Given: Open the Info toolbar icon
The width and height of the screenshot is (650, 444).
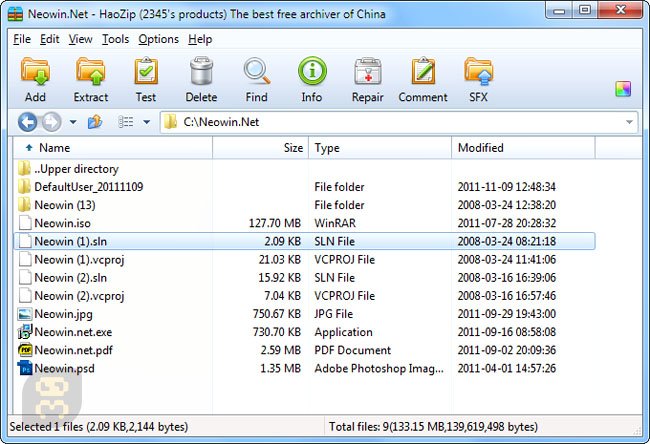Looking at the screenshot, I should pyautogui.click(x=312, y=71).
